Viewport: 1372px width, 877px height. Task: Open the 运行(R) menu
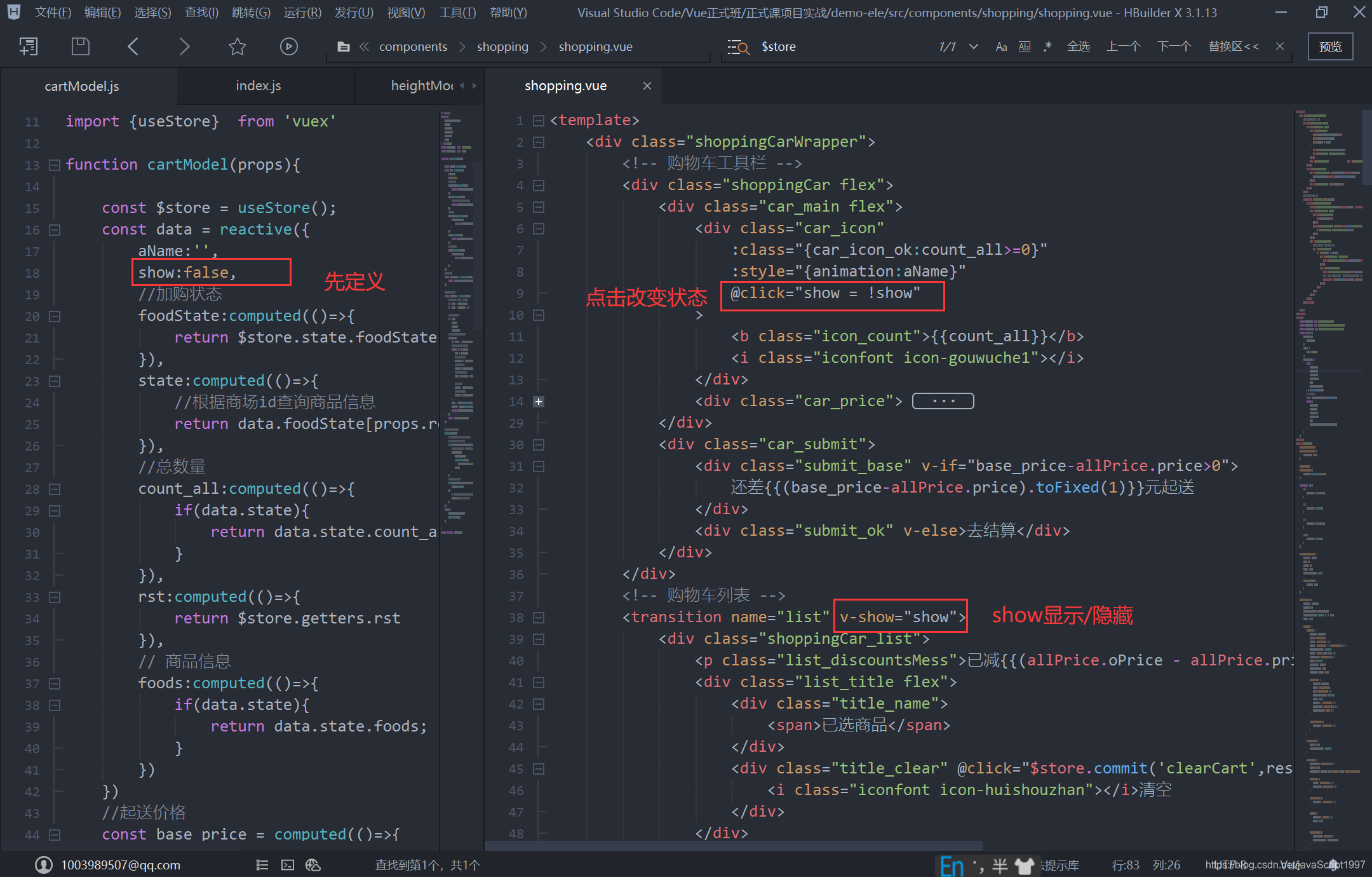point(302,12)
